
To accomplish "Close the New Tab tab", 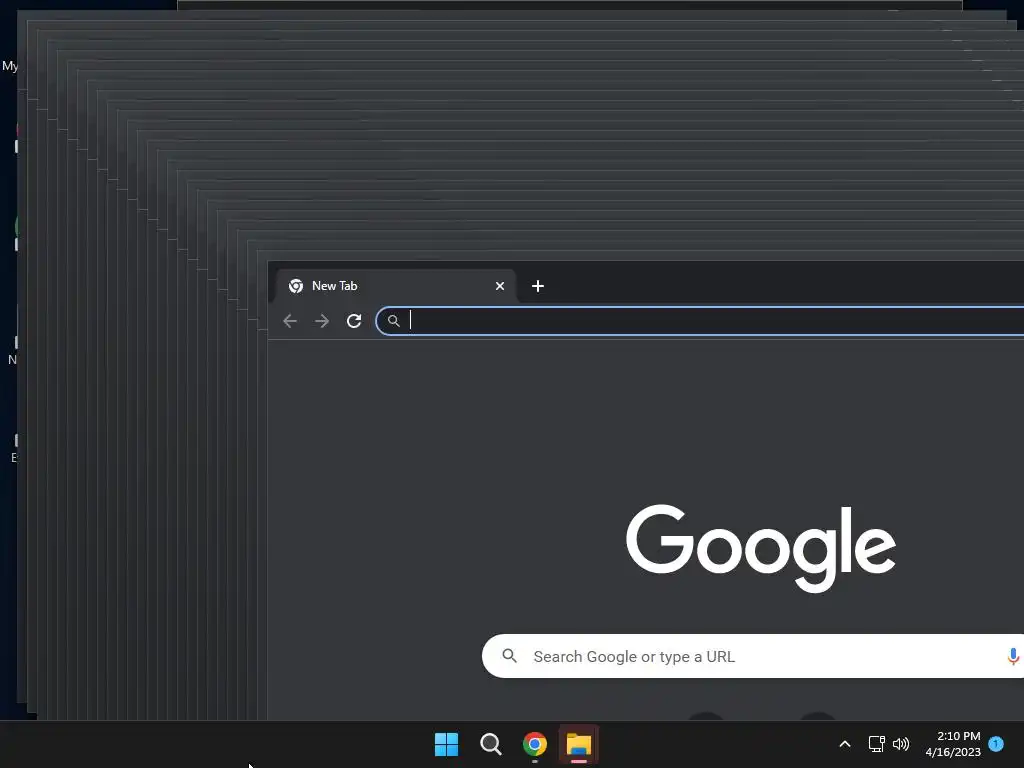I will (x=500, y=286).
